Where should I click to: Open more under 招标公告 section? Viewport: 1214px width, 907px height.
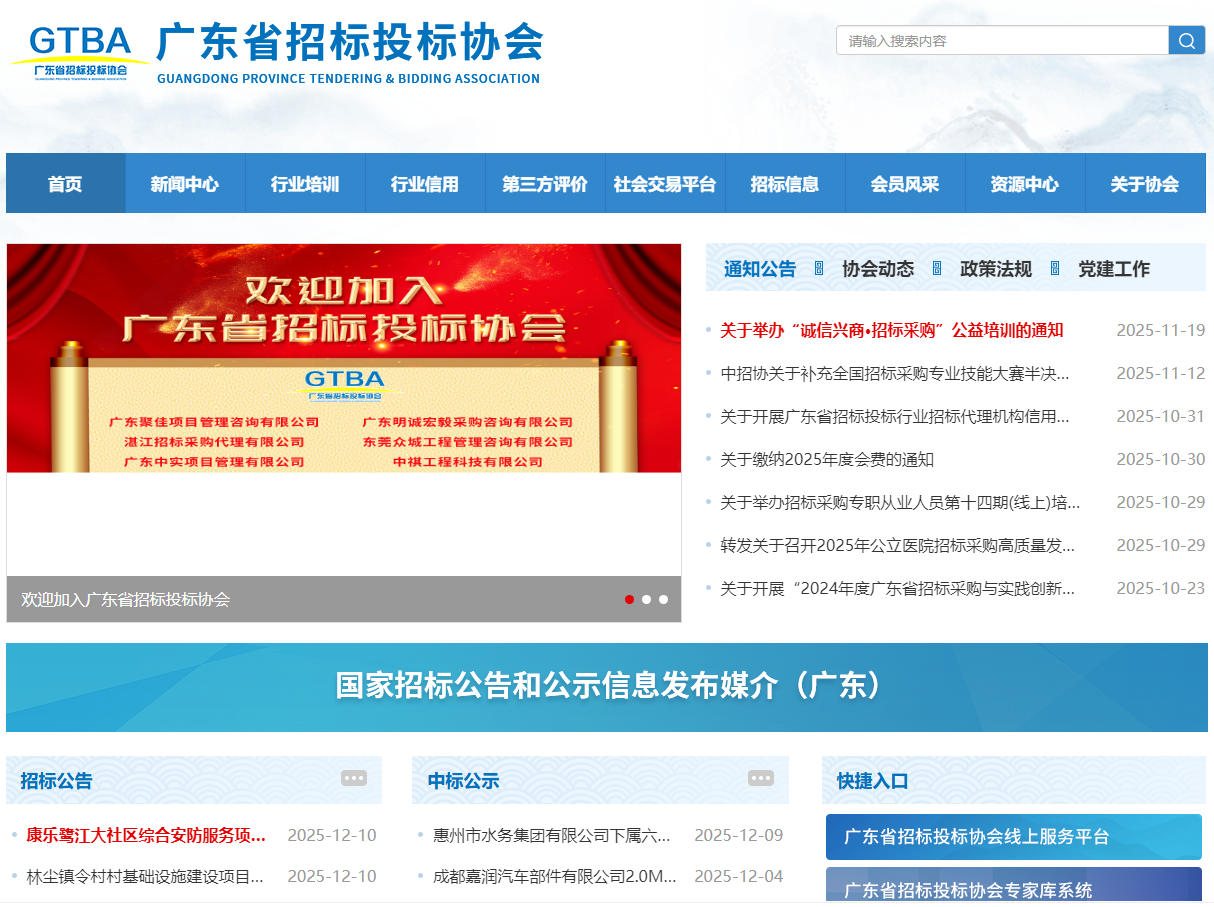354,778
